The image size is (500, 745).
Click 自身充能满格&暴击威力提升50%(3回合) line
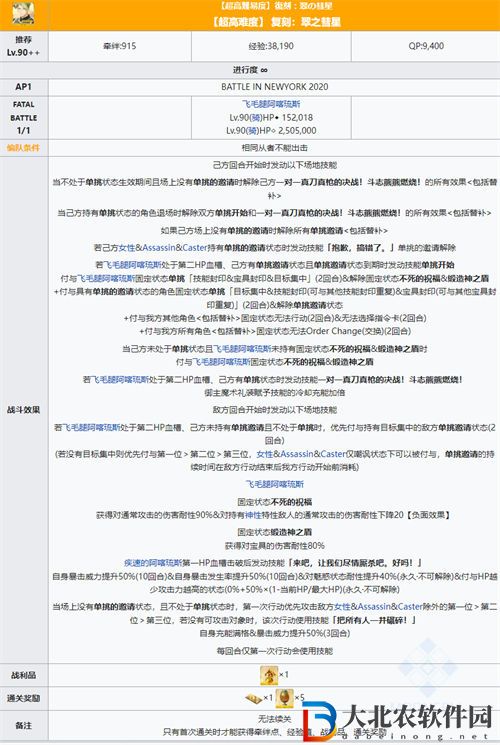274,633
